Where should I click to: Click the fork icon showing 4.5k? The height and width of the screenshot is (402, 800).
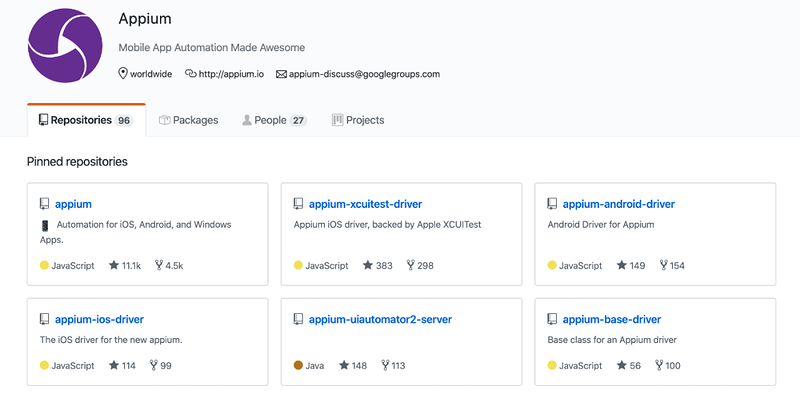coord(159,265)
